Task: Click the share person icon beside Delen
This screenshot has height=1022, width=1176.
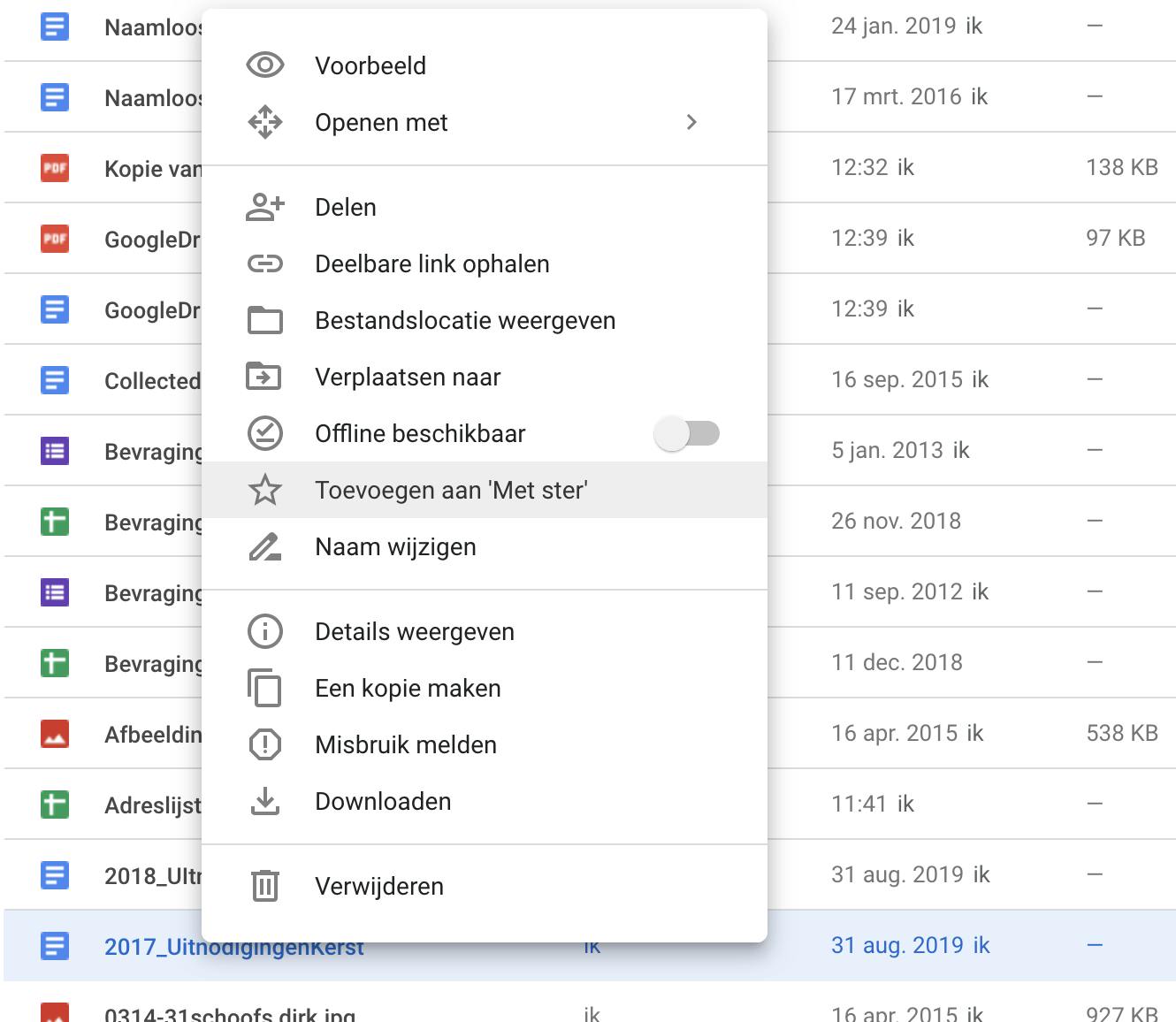Action: tap(264, 207)
